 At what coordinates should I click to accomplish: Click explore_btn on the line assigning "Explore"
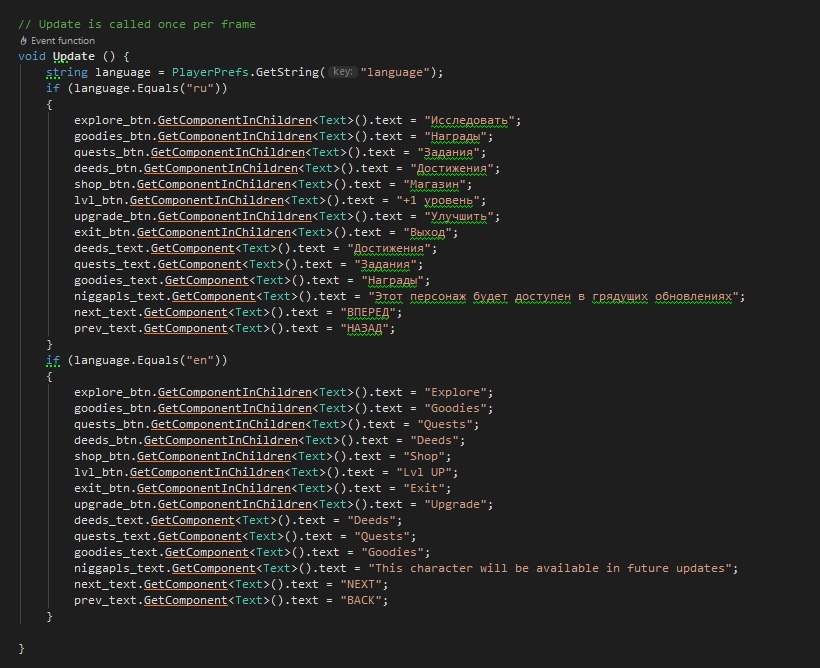click(112, 392)
